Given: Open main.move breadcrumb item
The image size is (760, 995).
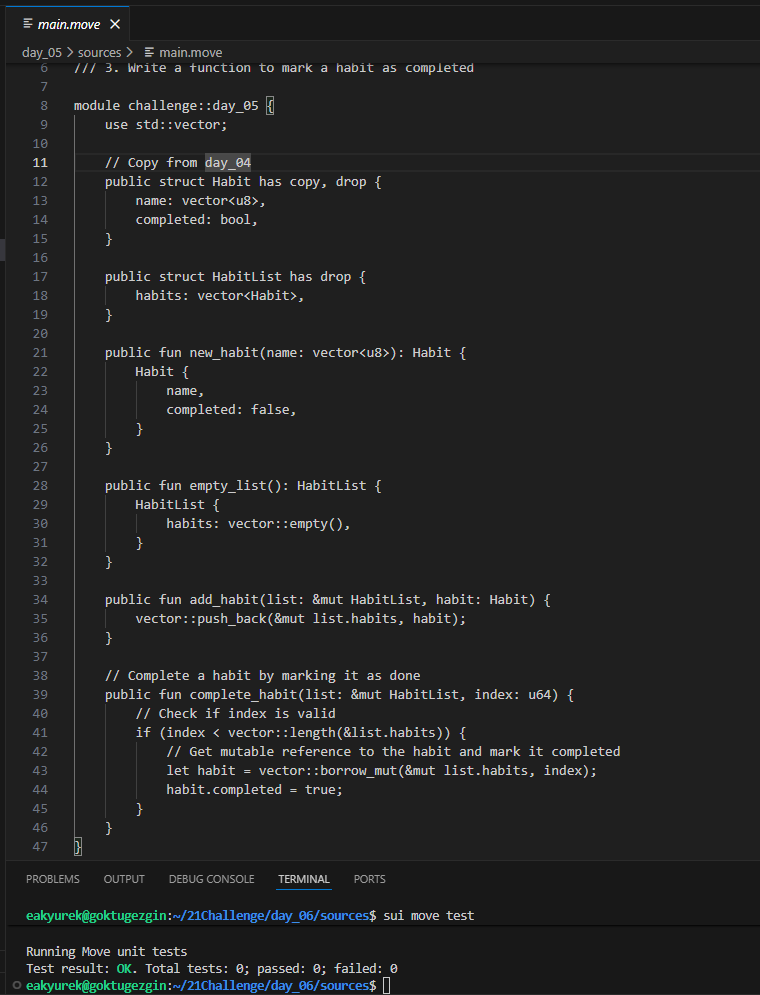Looking at the screenshot, I should (x=190, y=53).
